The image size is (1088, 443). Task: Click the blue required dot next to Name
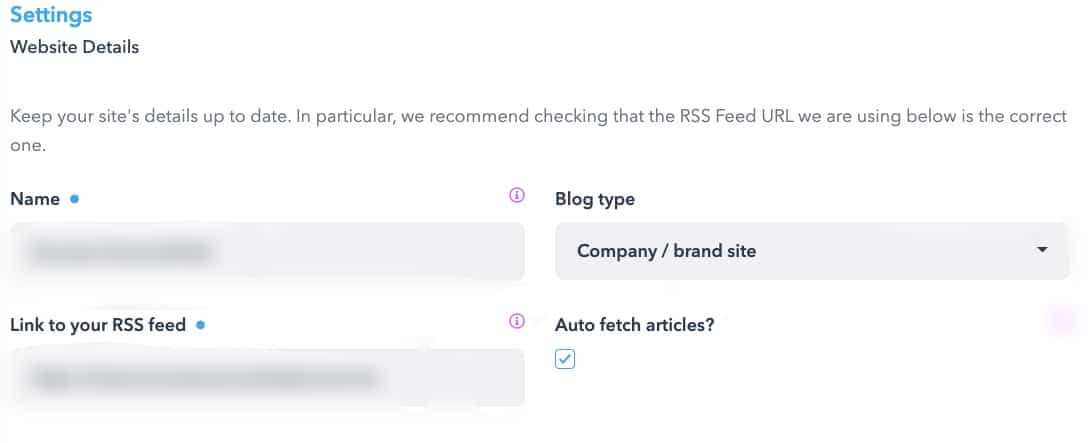tap(74, 199)
